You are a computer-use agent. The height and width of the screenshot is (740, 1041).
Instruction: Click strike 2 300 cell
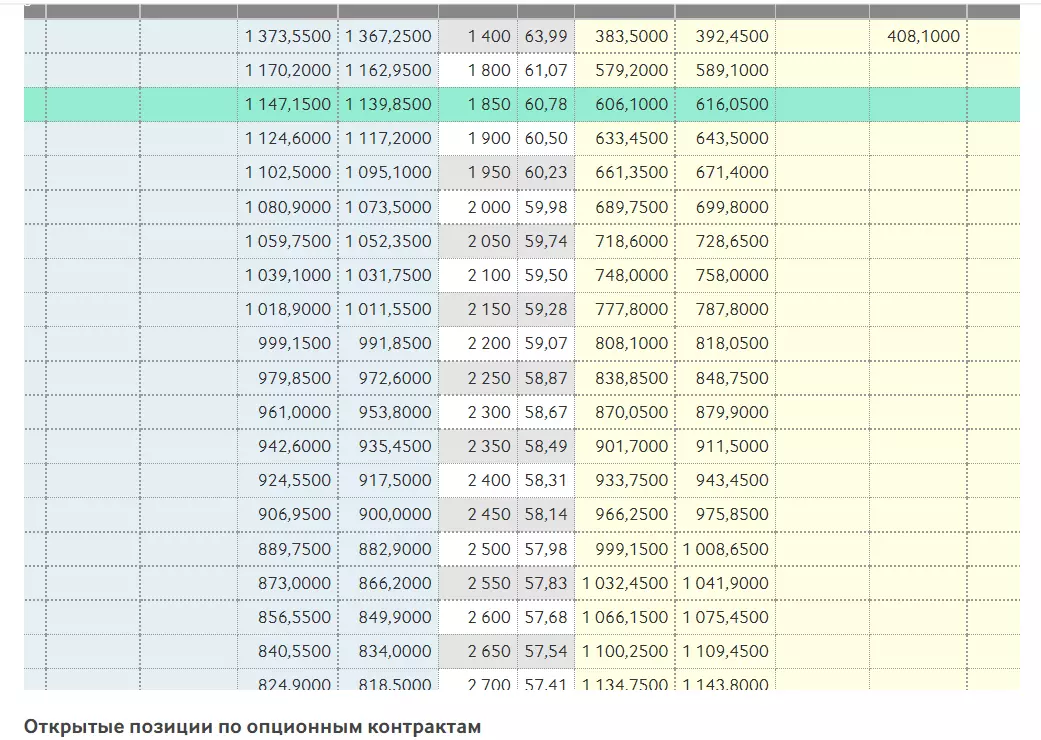coord(478,412)
